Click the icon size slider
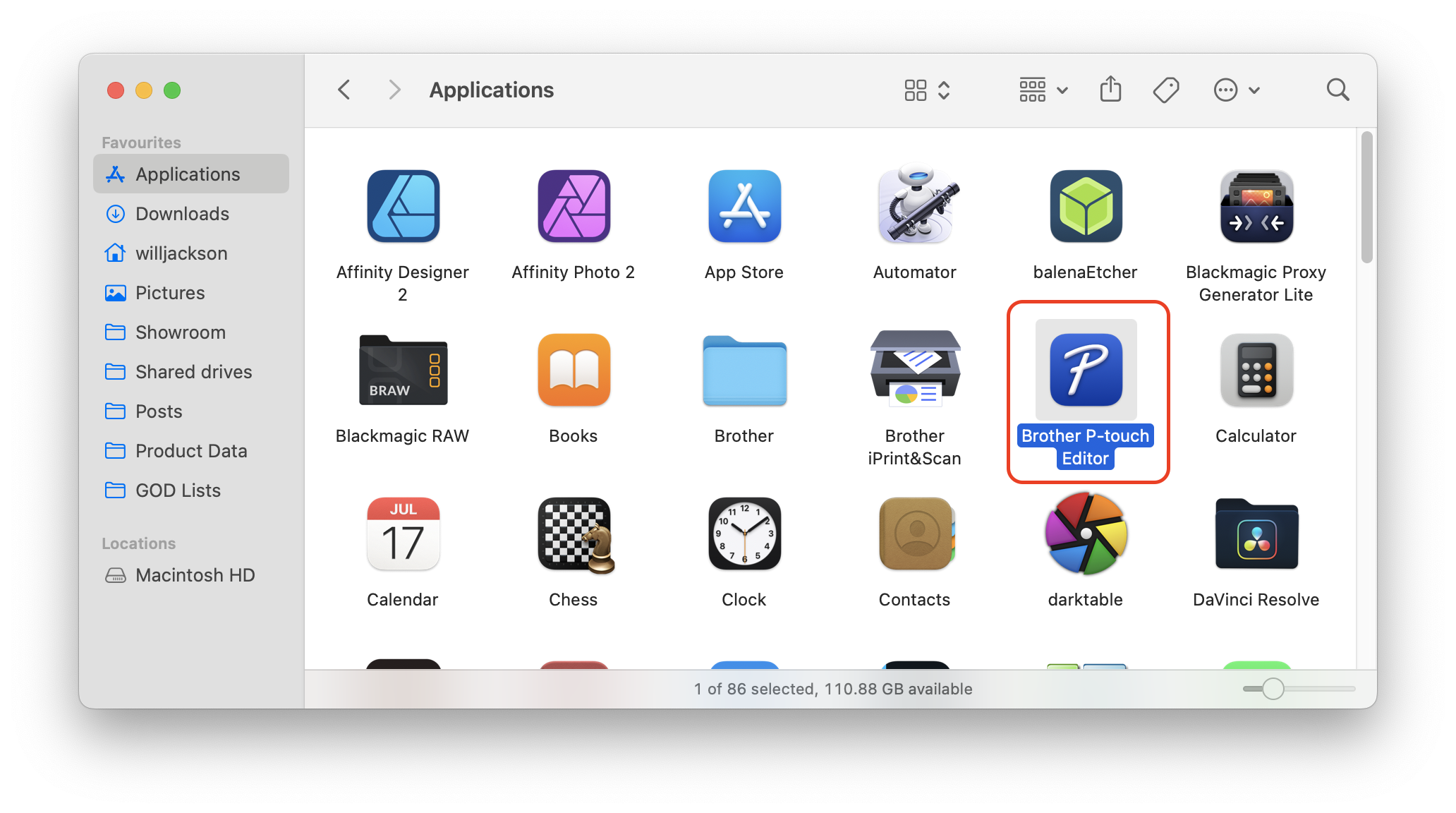Image resolution: width=1456 pixels, height=813 pixels. point(1273,689)
